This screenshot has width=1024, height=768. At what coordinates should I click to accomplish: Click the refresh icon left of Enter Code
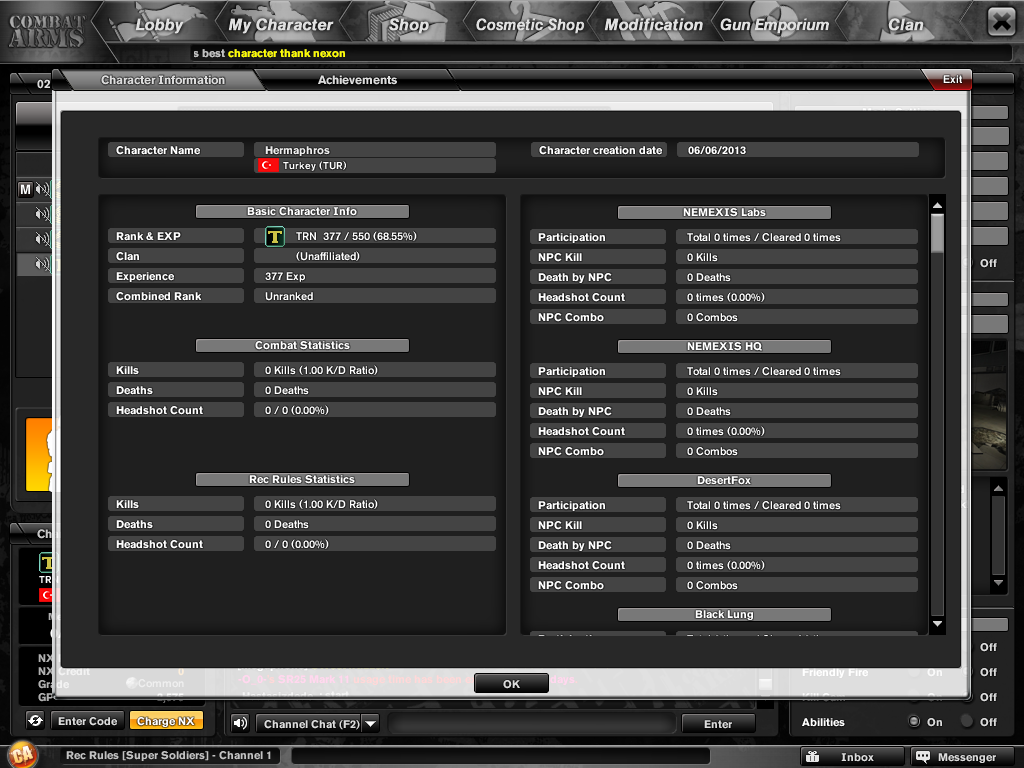[35, 720]
